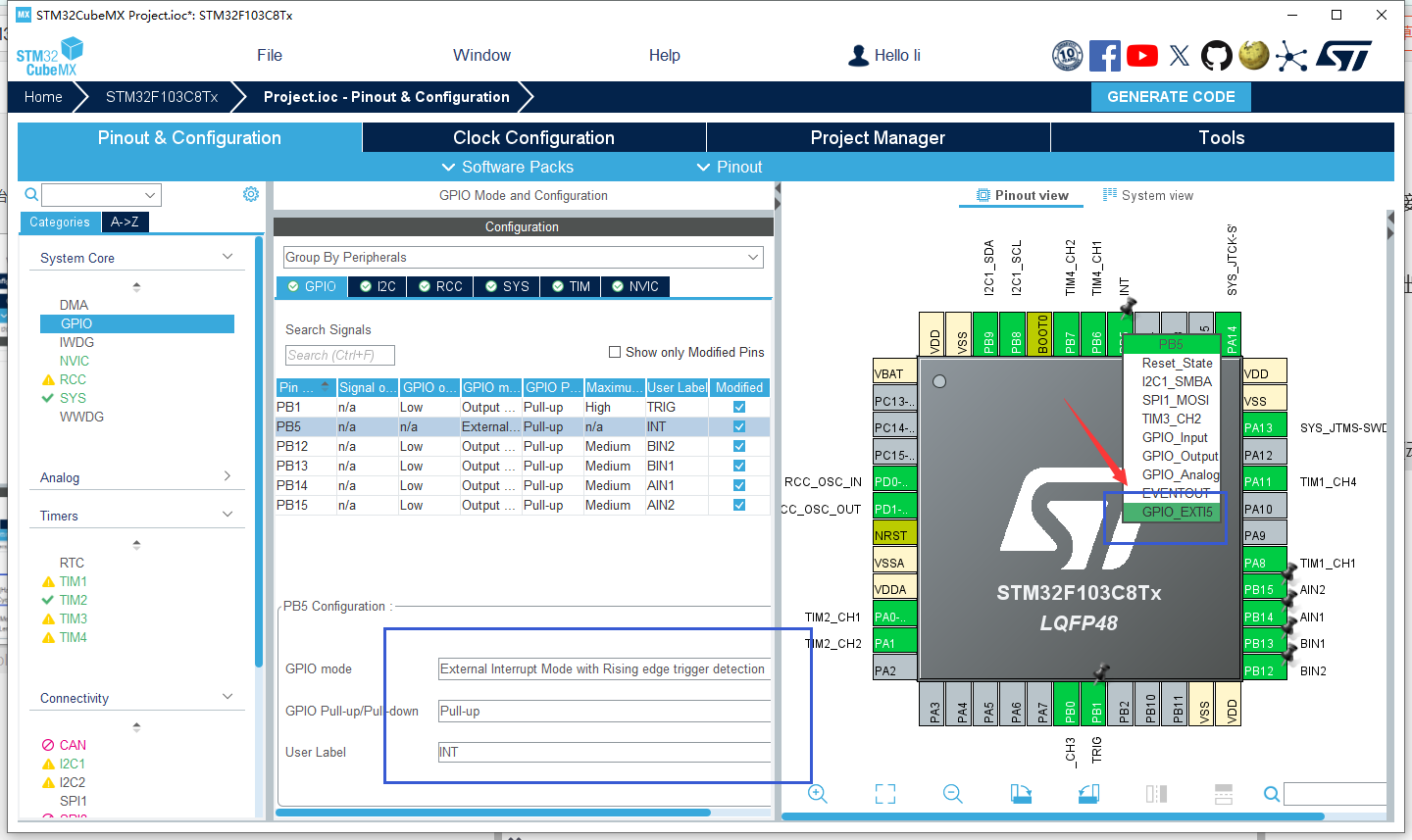Image resolution: width=1412 pixels, height=840 pixels.
Task: Open the 10 years anniversary badge icon
Action: (x=1067, y=56)
